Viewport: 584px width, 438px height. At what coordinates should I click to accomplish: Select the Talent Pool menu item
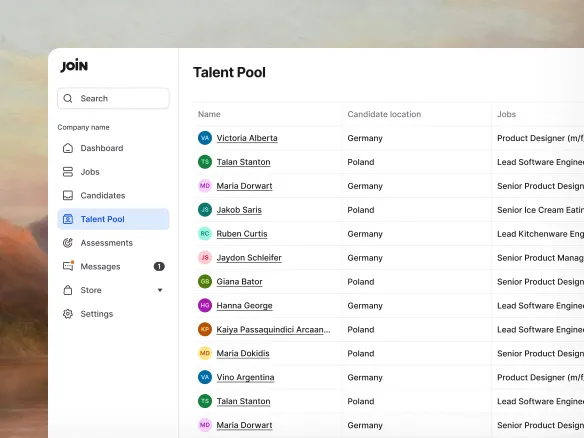point(113,219)
